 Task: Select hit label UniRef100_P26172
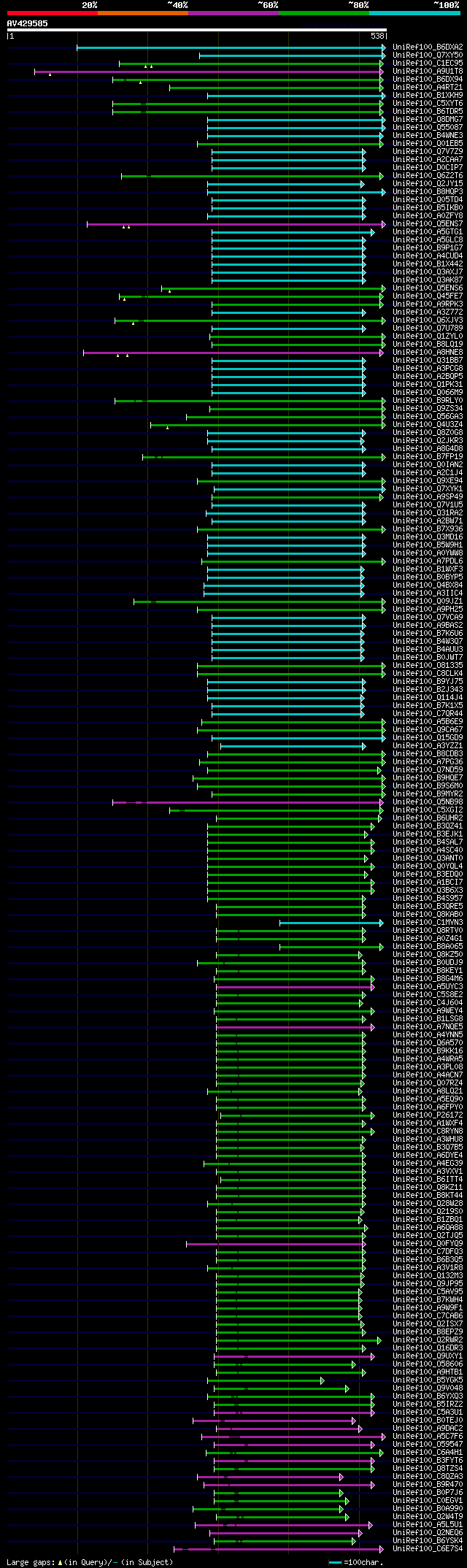[428, 1115]
